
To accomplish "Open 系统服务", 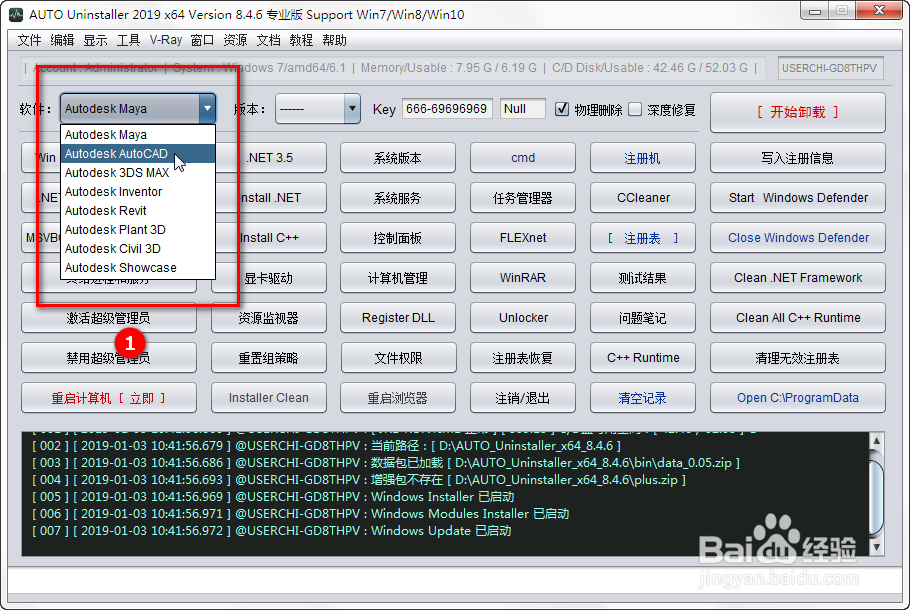I will (x=398, y=198).
